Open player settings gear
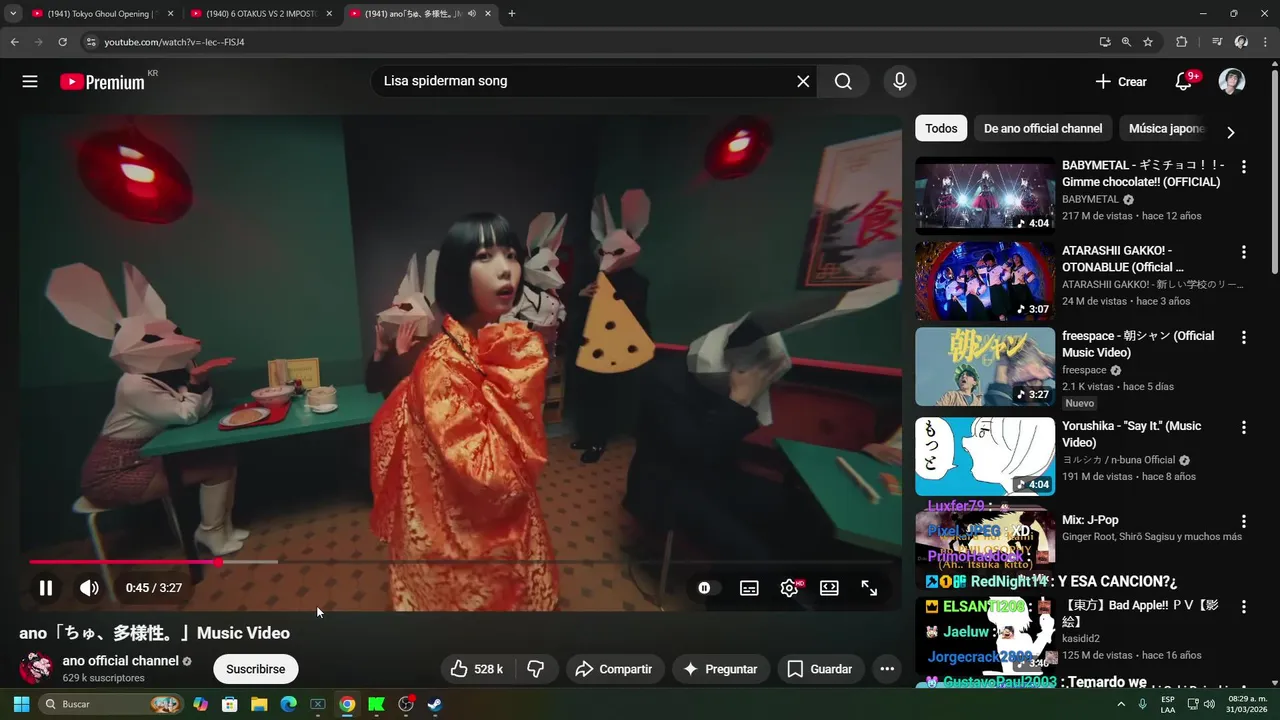 click(789, 588)
